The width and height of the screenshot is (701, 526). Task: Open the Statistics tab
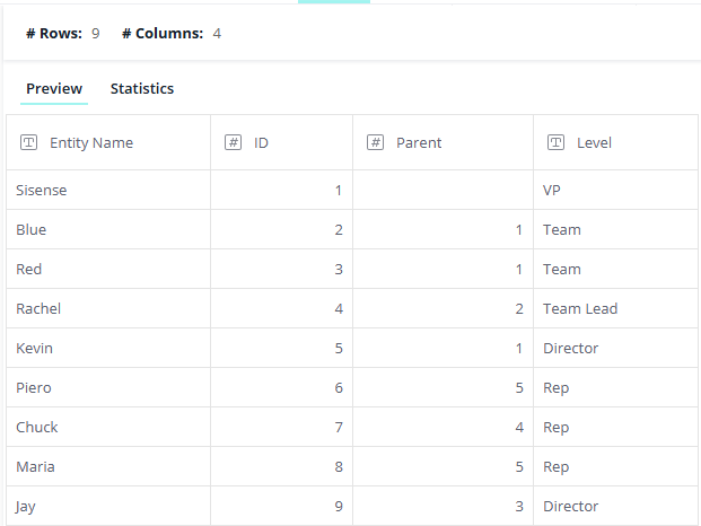click(x=142, y=89)
